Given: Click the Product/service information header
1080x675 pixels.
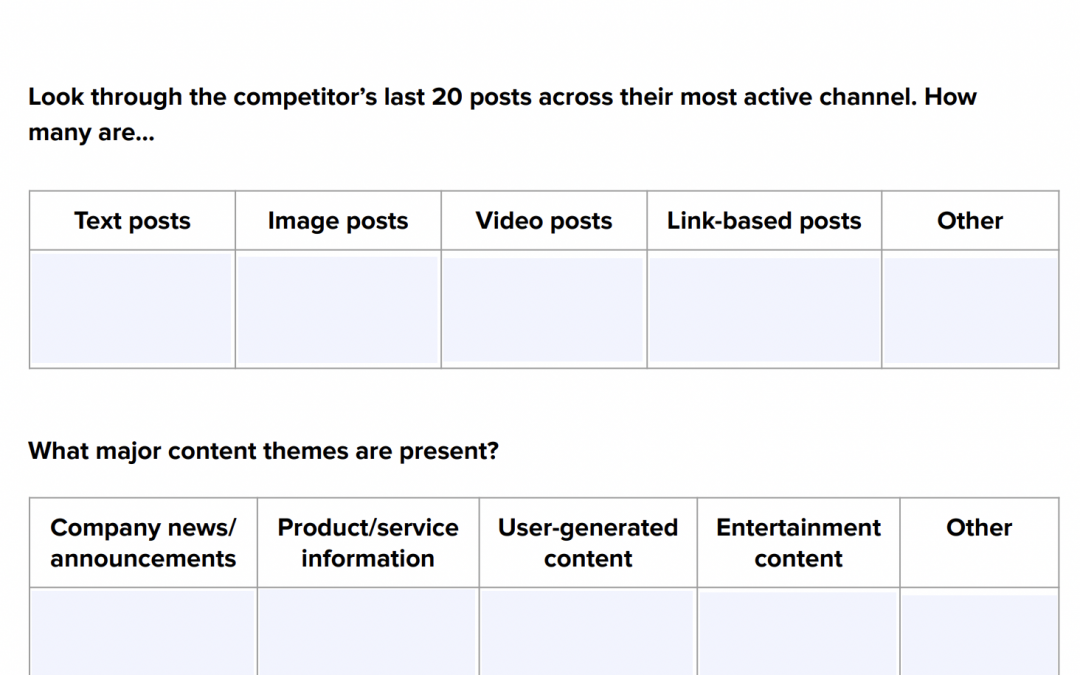Looking at the screenshot, I should (x=368, y=542).
